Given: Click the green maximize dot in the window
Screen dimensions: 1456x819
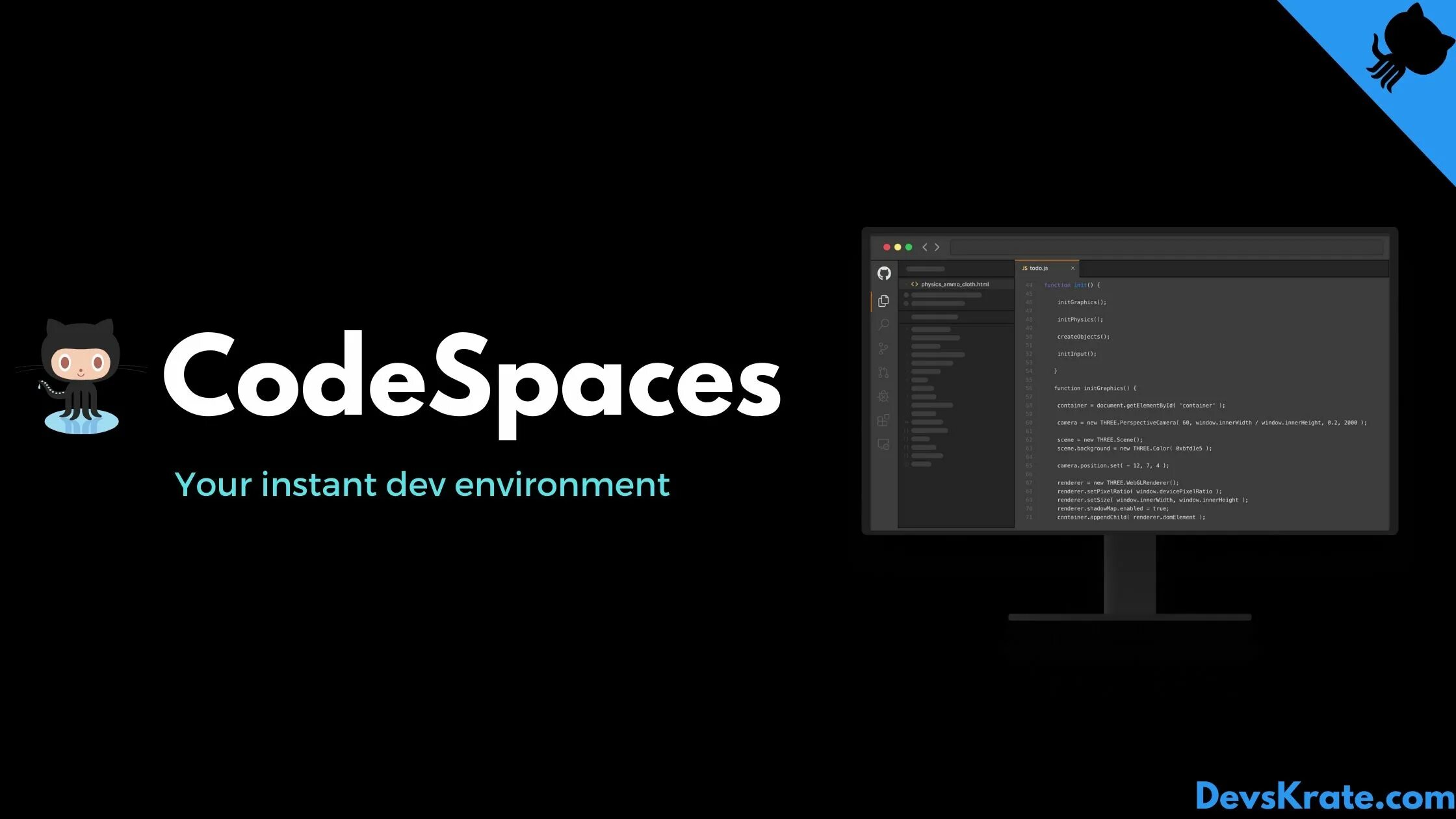Looking at the screenshot, I should (909, 248).
